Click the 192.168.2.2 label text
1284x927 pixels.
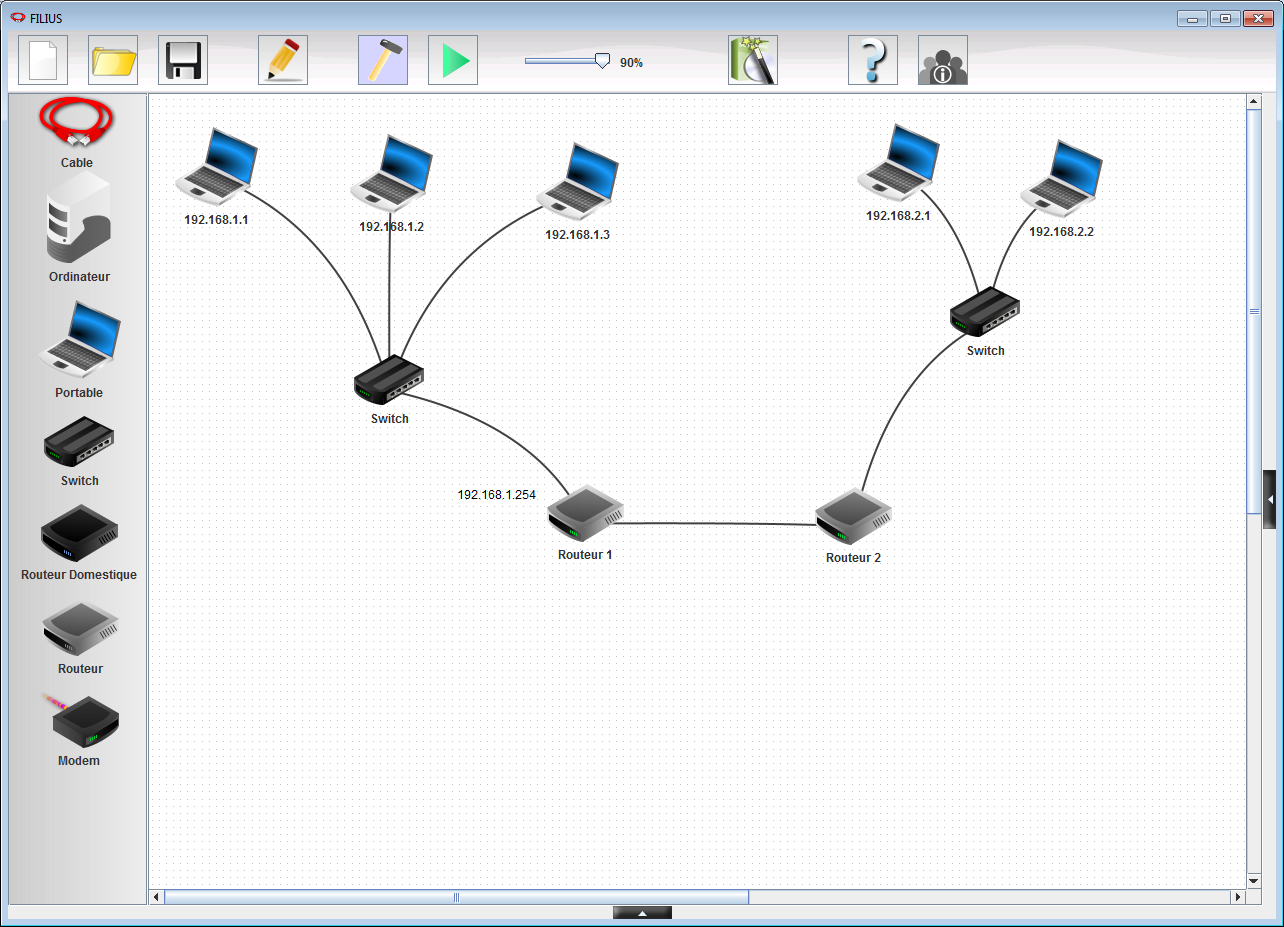click(1061, 231)
